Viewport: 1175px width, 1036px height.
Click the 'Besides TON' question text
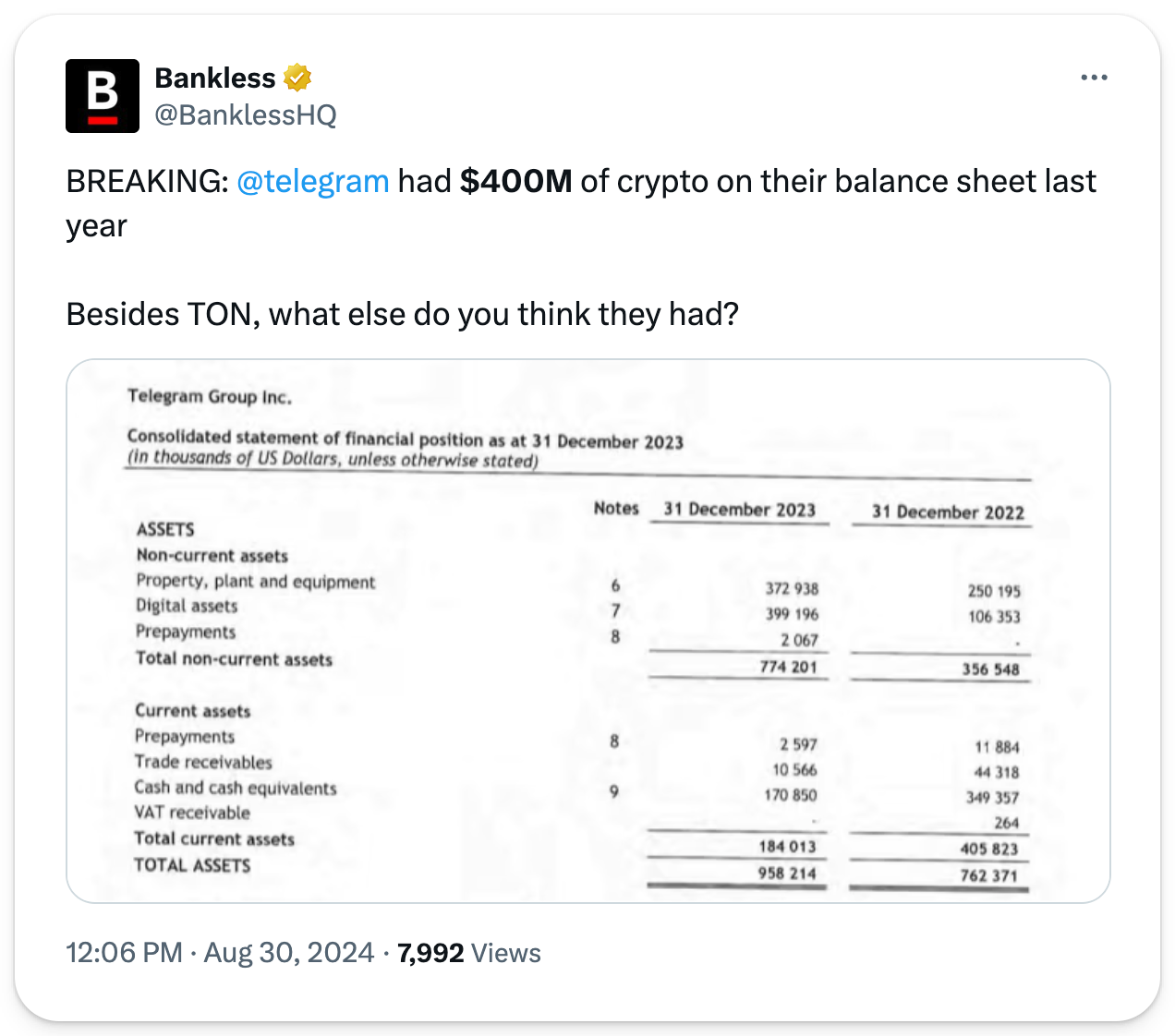(x=402, y=314)
